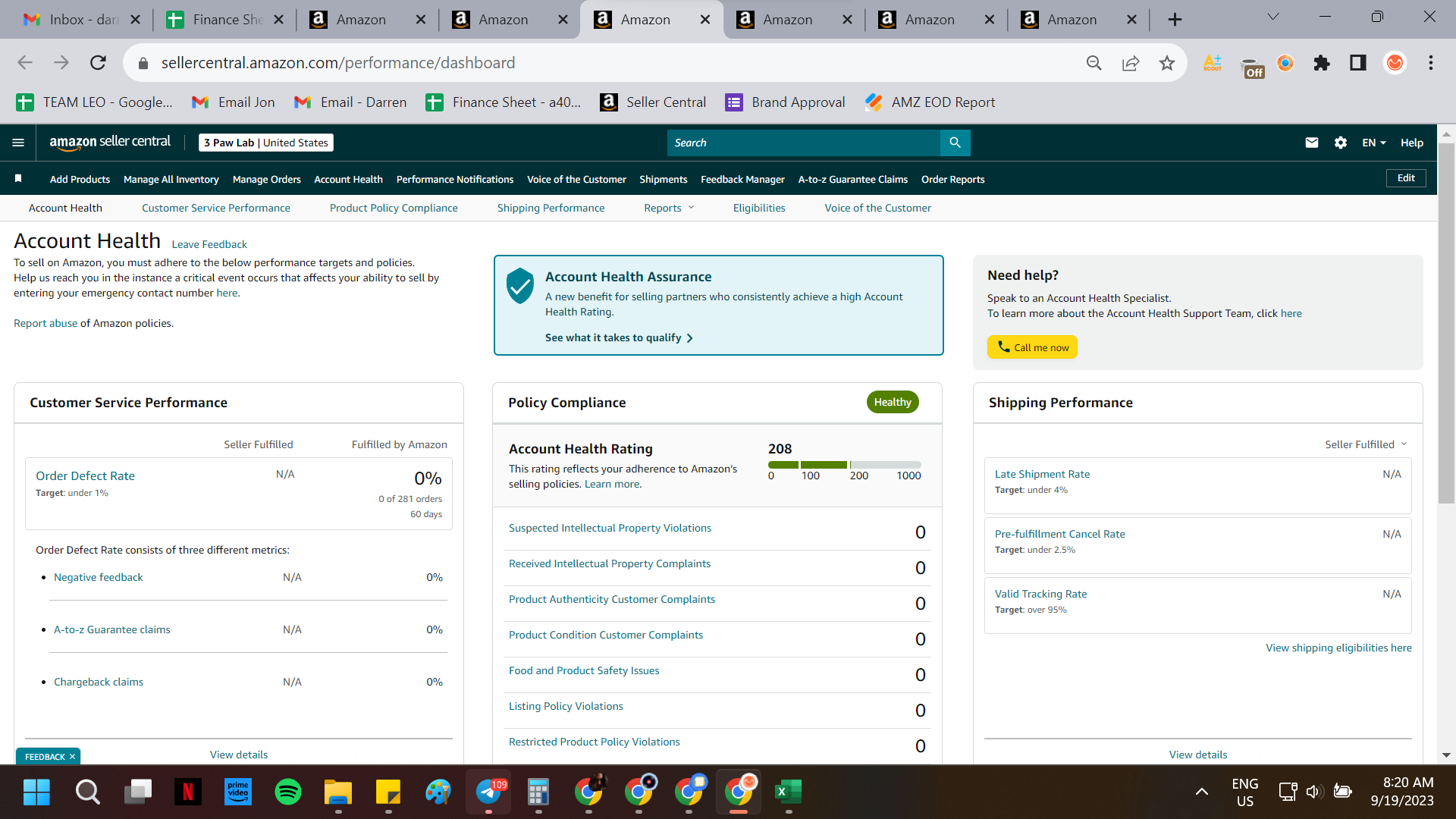
Task: Open the buyer messages envelope icon
Action: click(1311, 143)
